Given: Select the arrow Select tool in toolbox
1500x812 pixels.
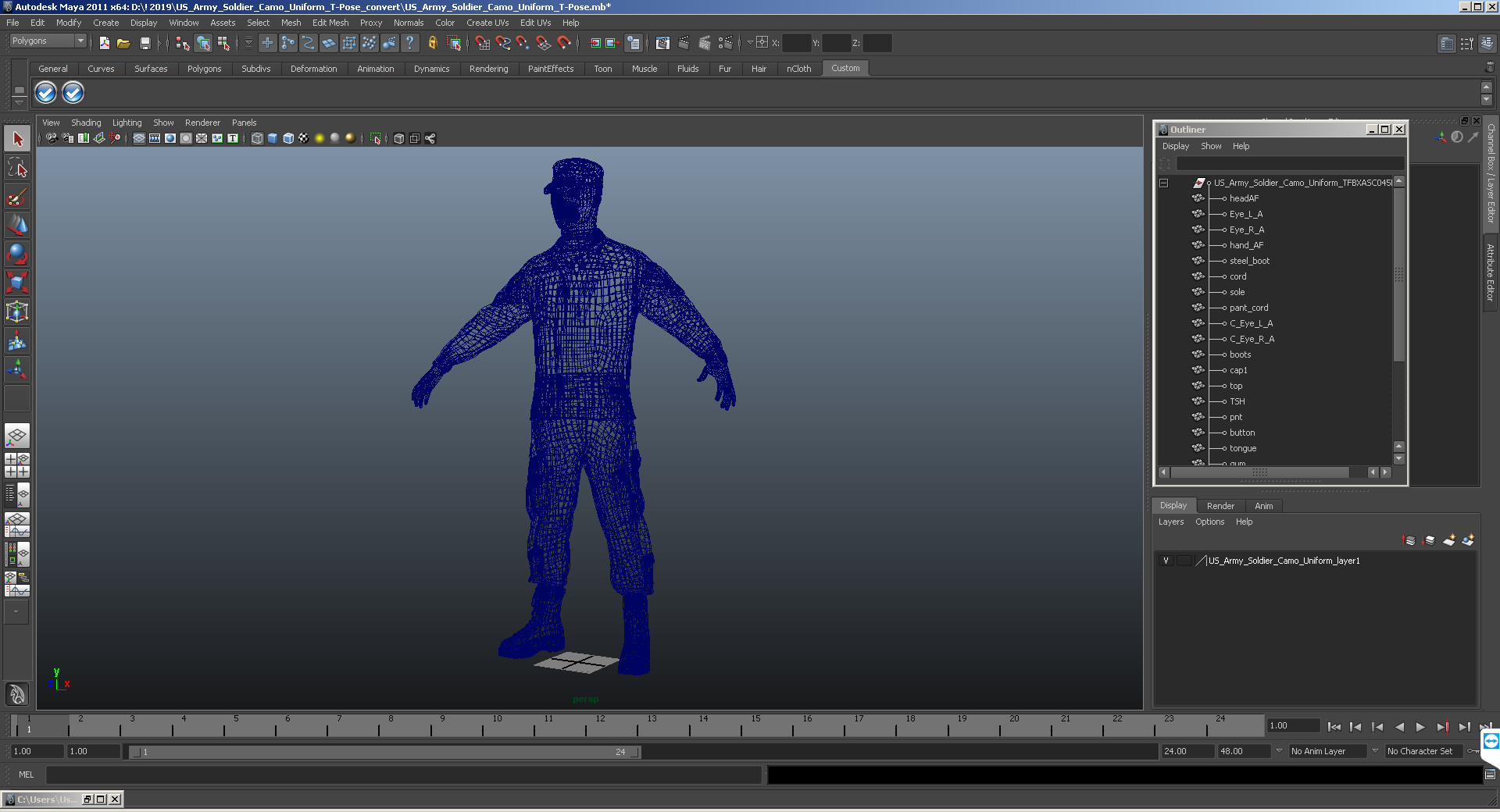Looking at the screenshot, I should (x=17, y=139).
